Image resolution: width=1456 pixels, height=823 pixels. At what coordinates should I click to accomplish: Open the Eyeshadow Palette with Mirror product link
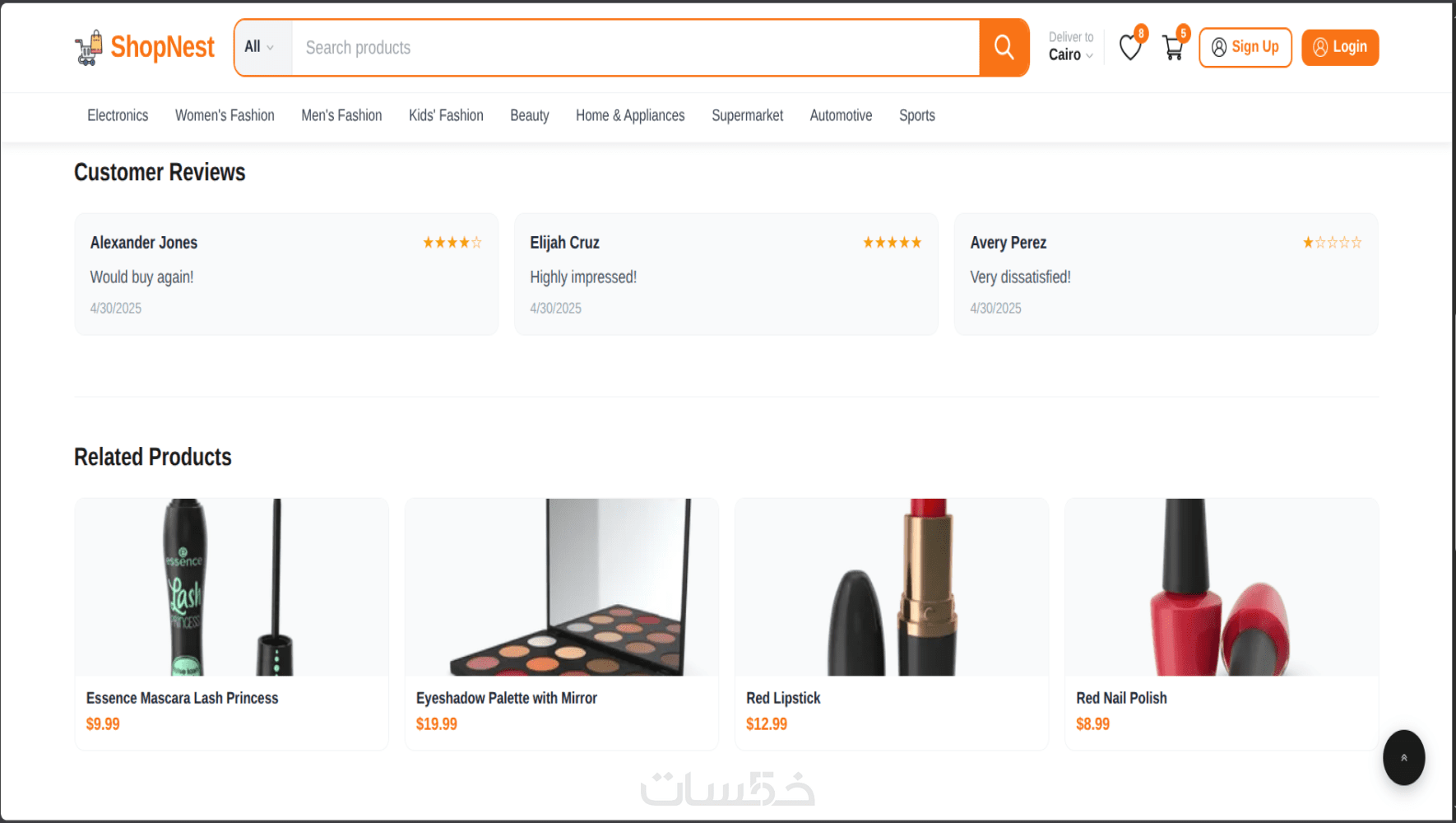506,698
